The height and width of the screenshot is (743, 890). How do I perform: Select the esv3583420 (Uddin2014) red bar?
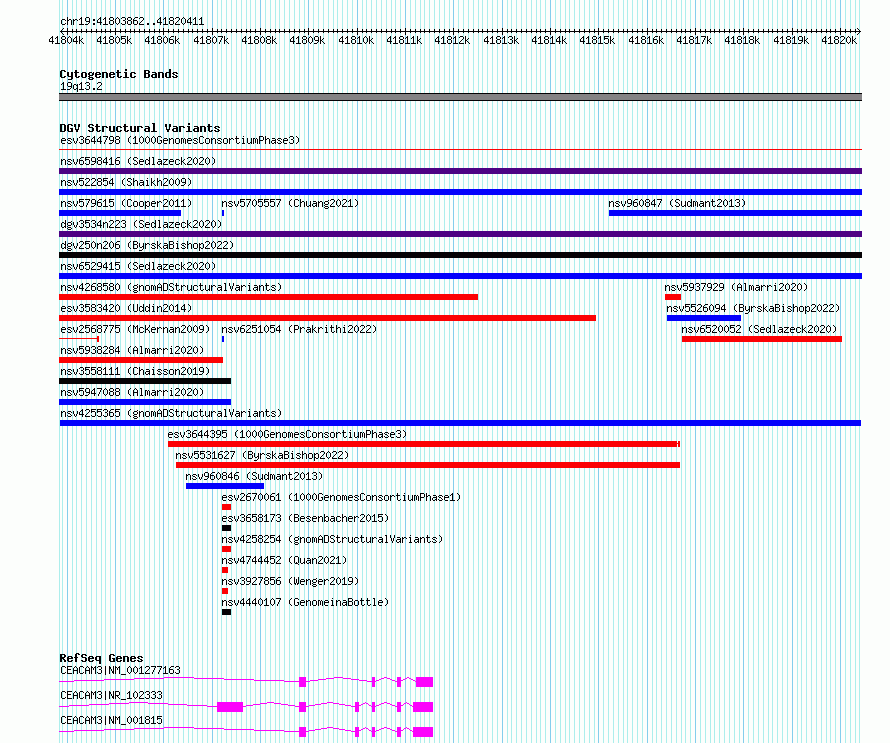pos(328,318)
